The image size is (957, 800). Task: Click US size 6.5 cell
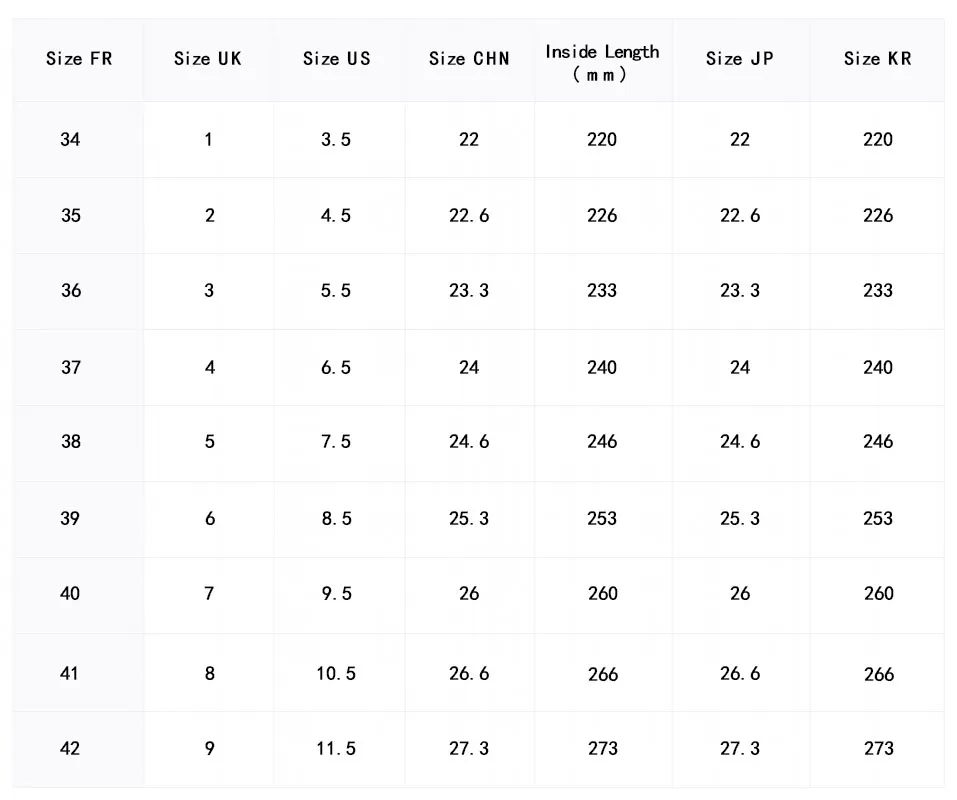tap(336, 368)
